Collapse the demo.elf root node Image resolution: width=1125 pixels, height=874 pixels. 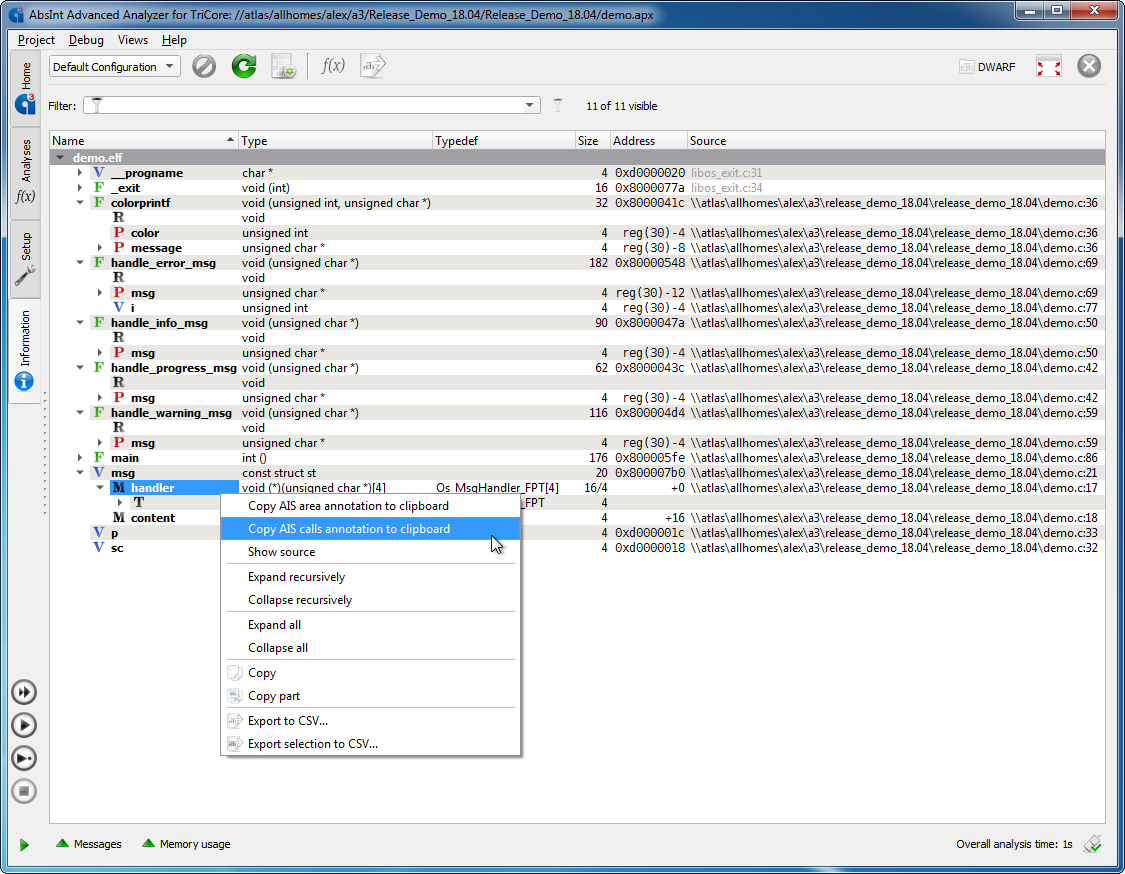point(60,158)
